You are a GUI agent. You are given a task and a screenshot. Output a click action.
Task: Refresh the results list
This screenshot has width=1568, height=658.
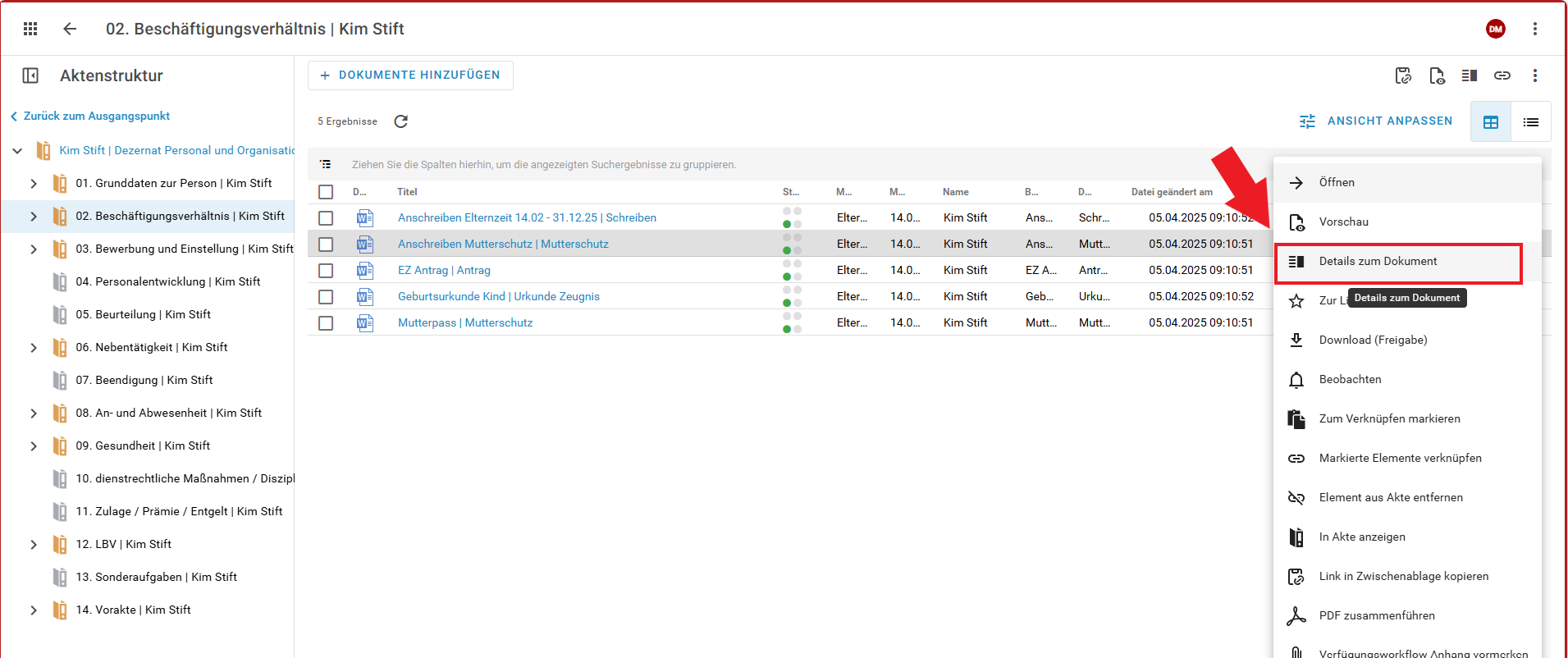[x=400, y=121]
